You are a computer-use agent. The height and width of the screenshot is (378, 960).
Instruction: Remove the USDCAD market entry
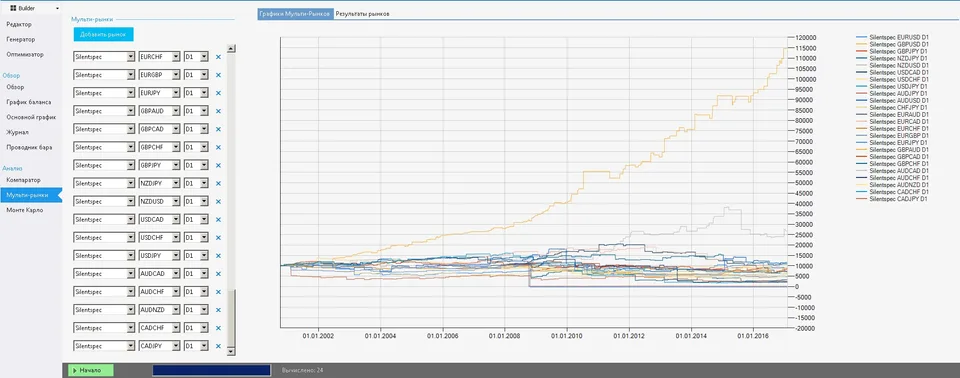pyautogui.click(x=218, y=219)
